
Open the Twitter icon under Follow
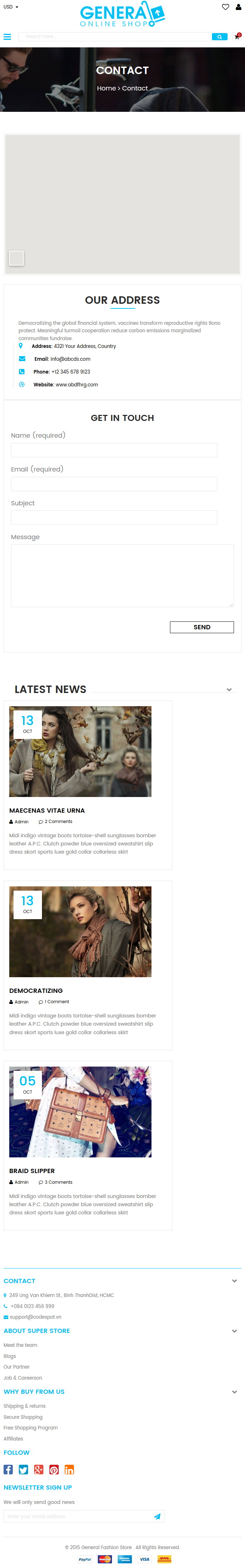23,1469
